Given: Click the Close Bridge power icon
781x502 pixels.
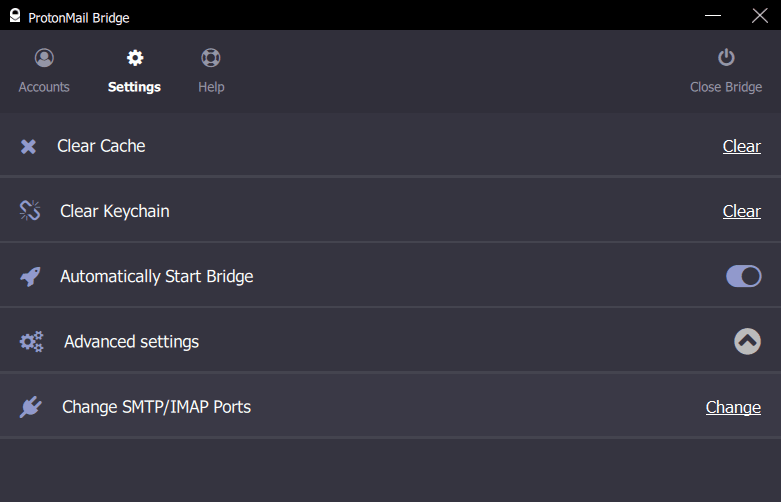Looking at the screenshot, I should pyautogui.click(x=726, y=58).
